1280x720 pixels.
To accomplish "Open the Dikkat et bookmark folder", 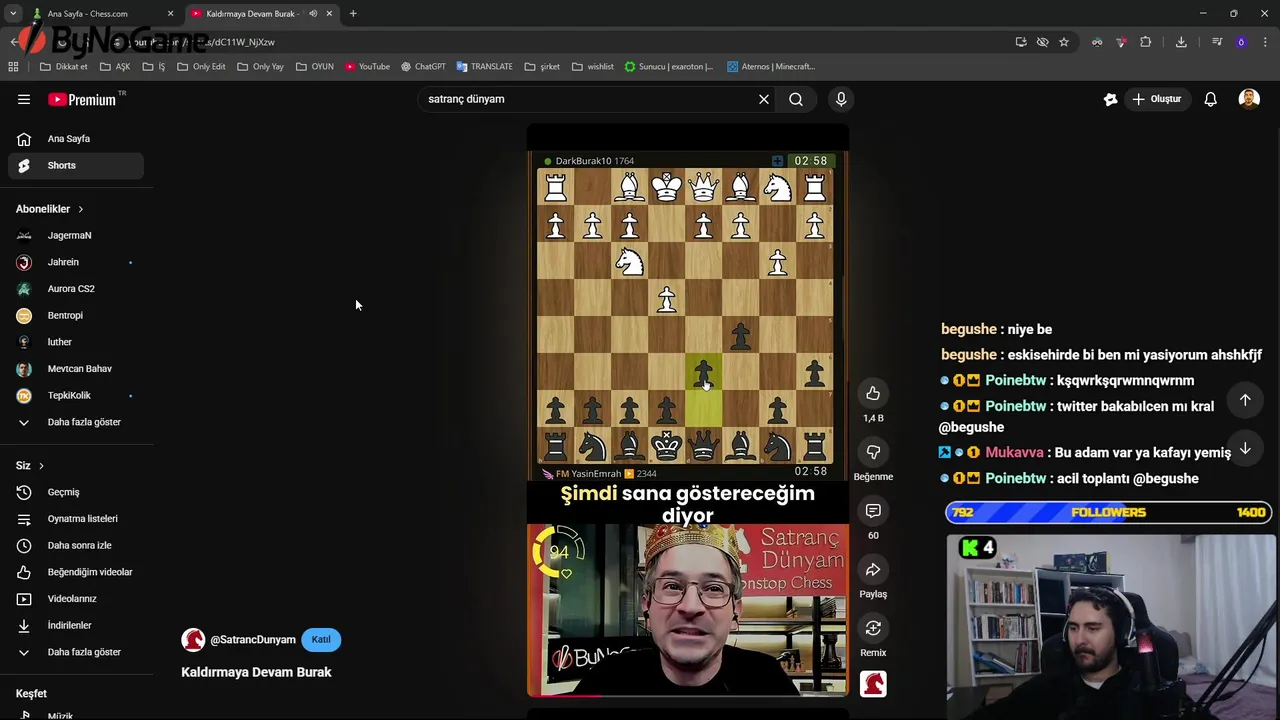I will coord(64,66).
